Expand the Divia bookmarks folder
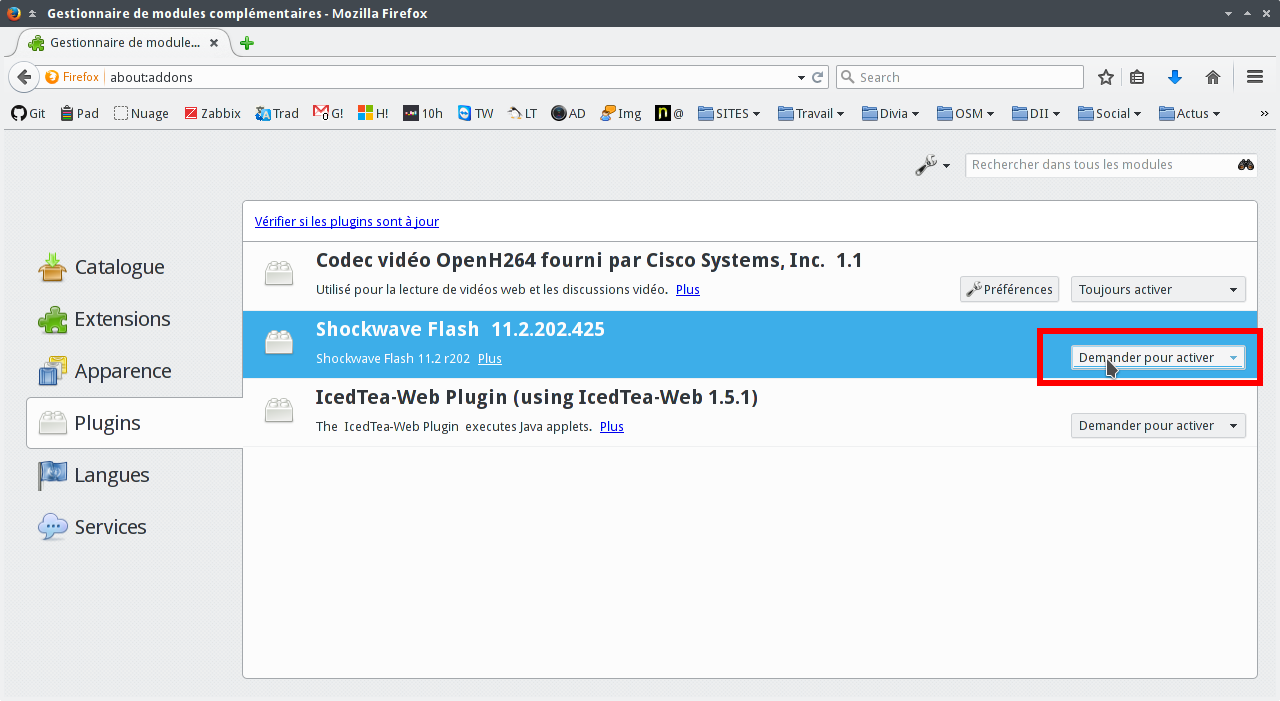 click(x=890, y=113)
